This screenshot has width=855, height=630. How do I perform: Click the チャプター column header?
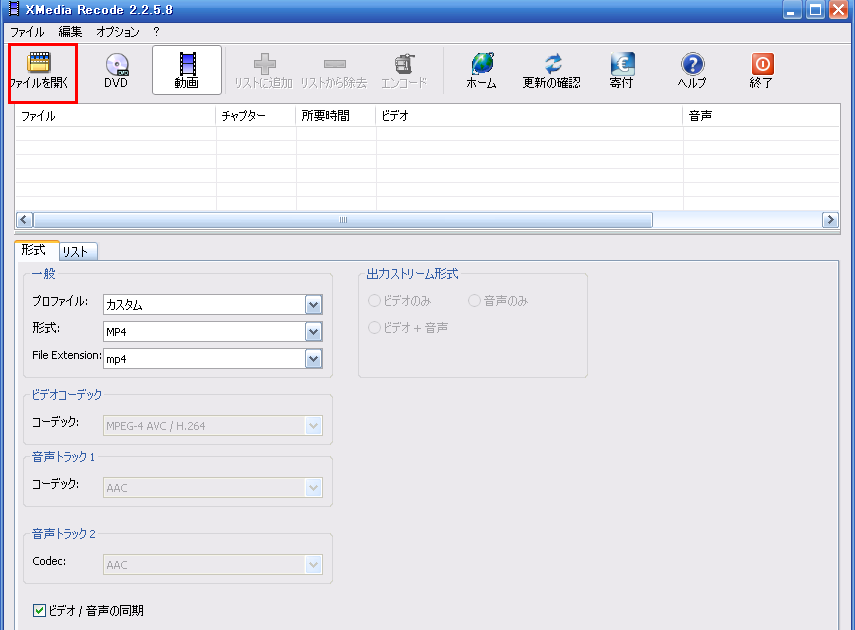(256, 116)
